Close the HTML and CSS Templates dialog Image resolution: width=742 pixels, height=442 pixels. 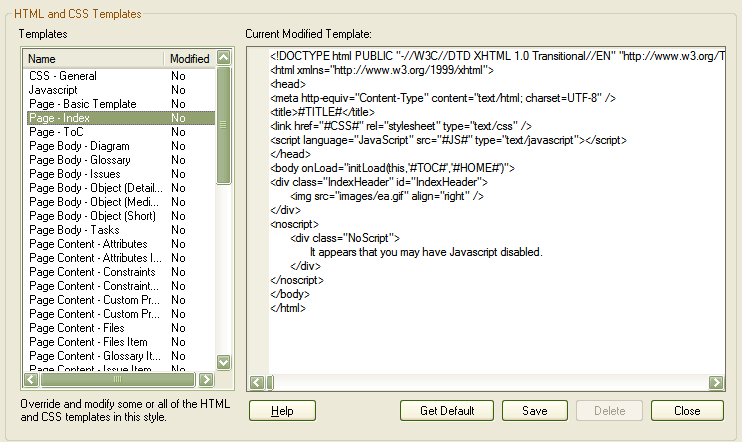687,410
